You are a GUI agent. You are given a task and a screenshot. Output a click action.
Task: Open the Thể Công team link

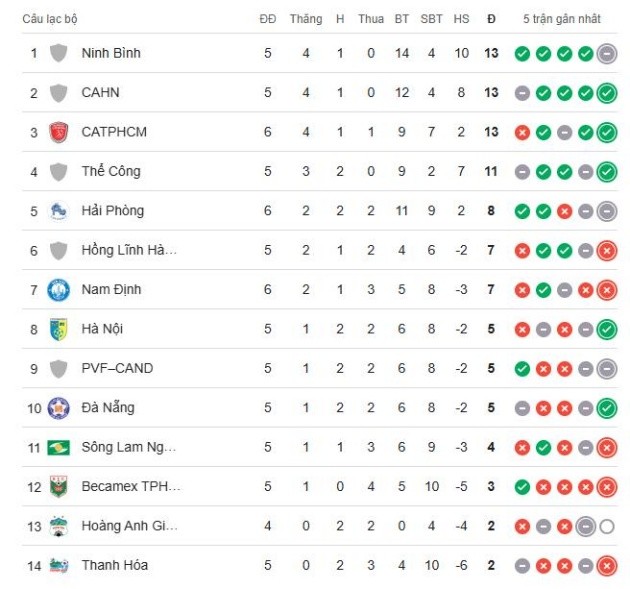[111, 172]
